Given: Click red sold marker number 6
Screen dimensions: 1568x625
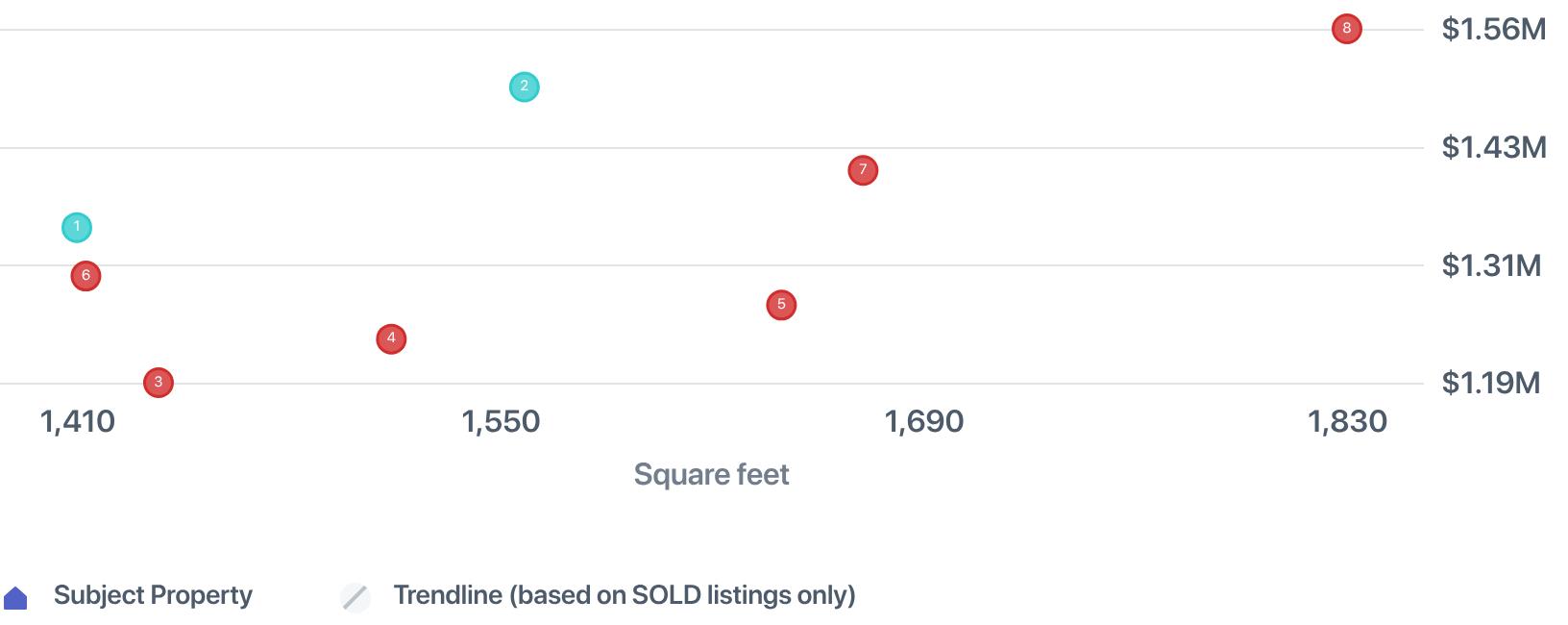Looking at the screenshot, I should (86, 276).
